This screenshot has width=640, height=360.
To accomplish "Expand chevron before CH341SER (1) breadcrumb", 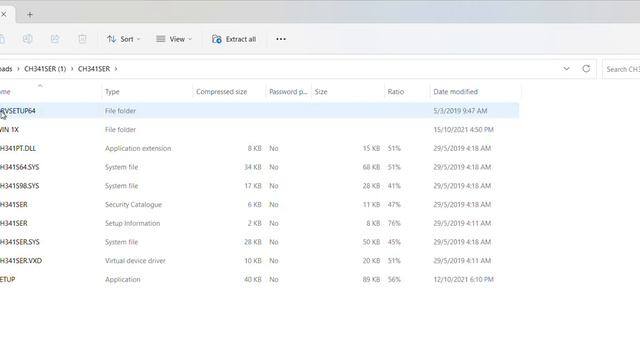I will tap(18, 69).
